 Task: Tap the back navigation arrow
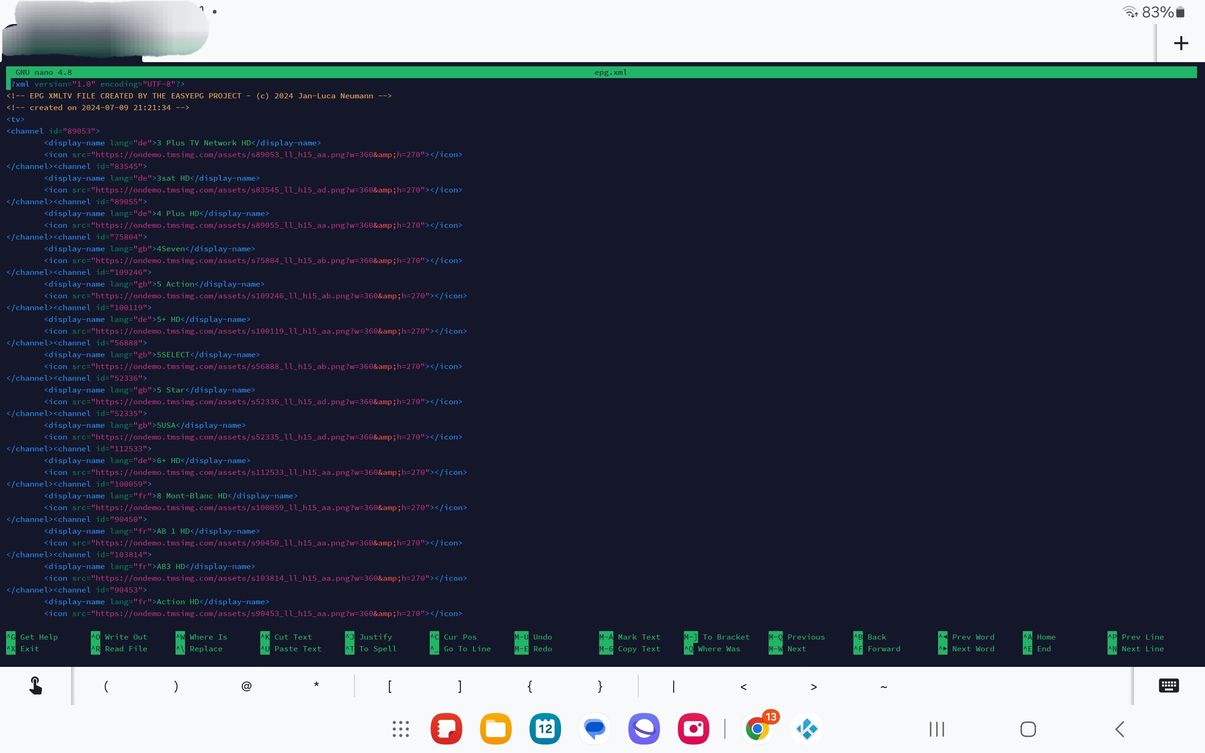click(1120, 729)
